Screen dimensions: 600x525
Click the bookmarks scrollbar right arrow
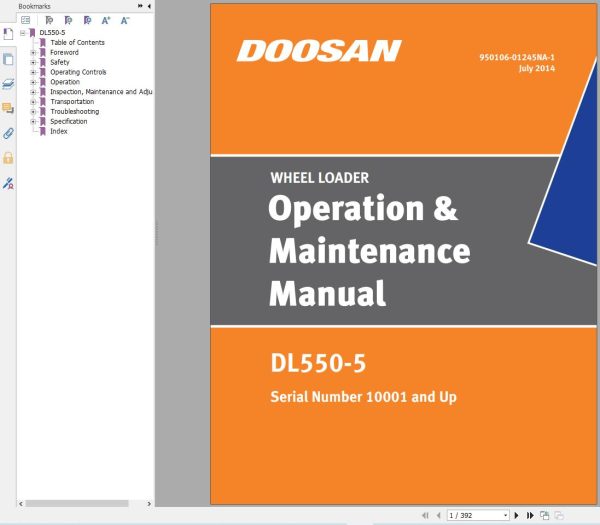[x=149, y=504]
